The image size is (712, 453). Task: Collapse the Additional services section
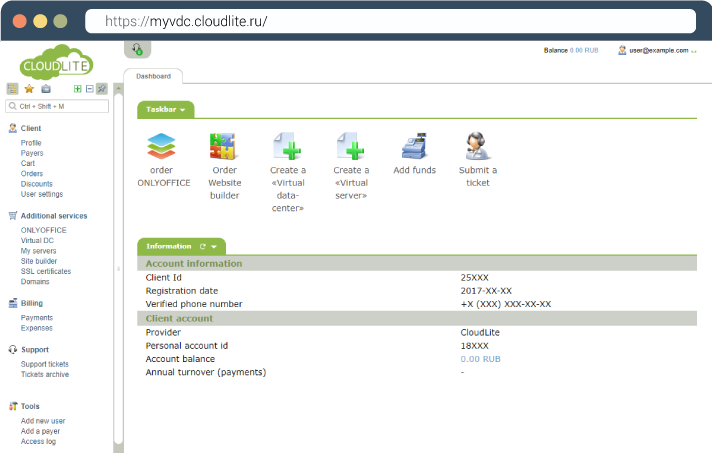point(54,216)
